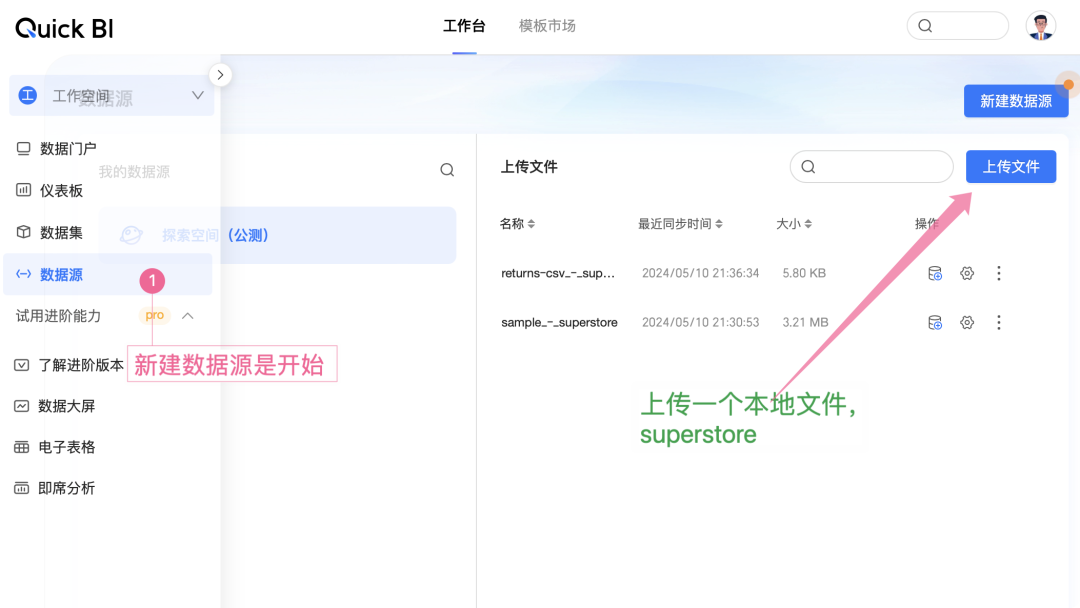Collapse the 试用进阶能力 section
1080x608 pixels.
coord(187,316)
